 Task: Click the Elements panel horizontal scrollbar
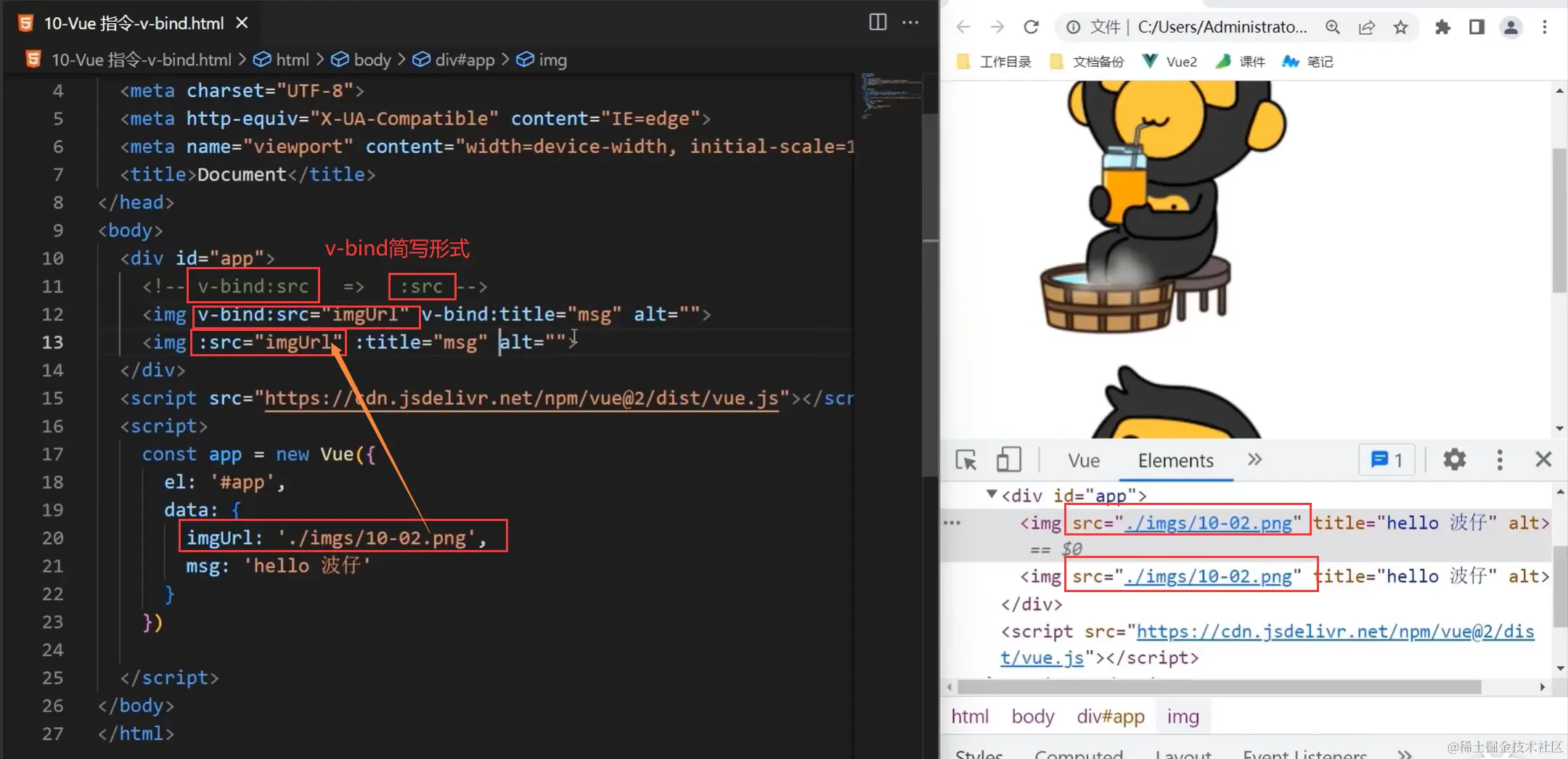[1220, 686]
